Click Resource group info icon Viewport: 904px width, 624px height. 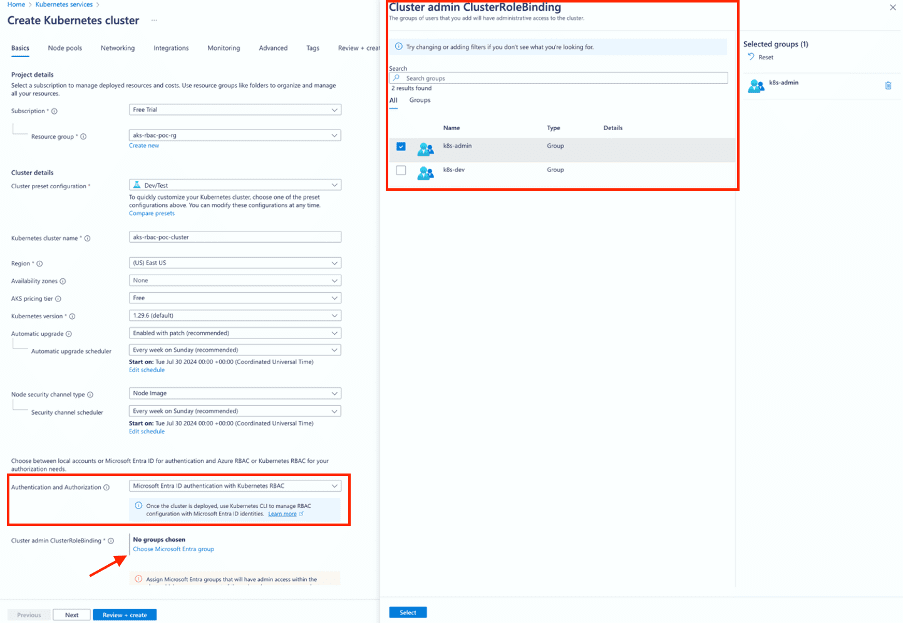point(83,137)
